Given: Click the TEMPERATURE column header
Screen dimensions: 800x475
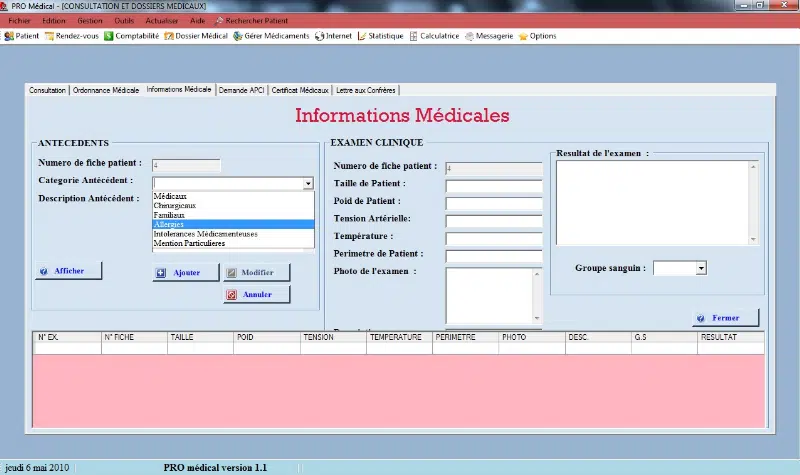Looking at the screenshot, I should 399,337.
